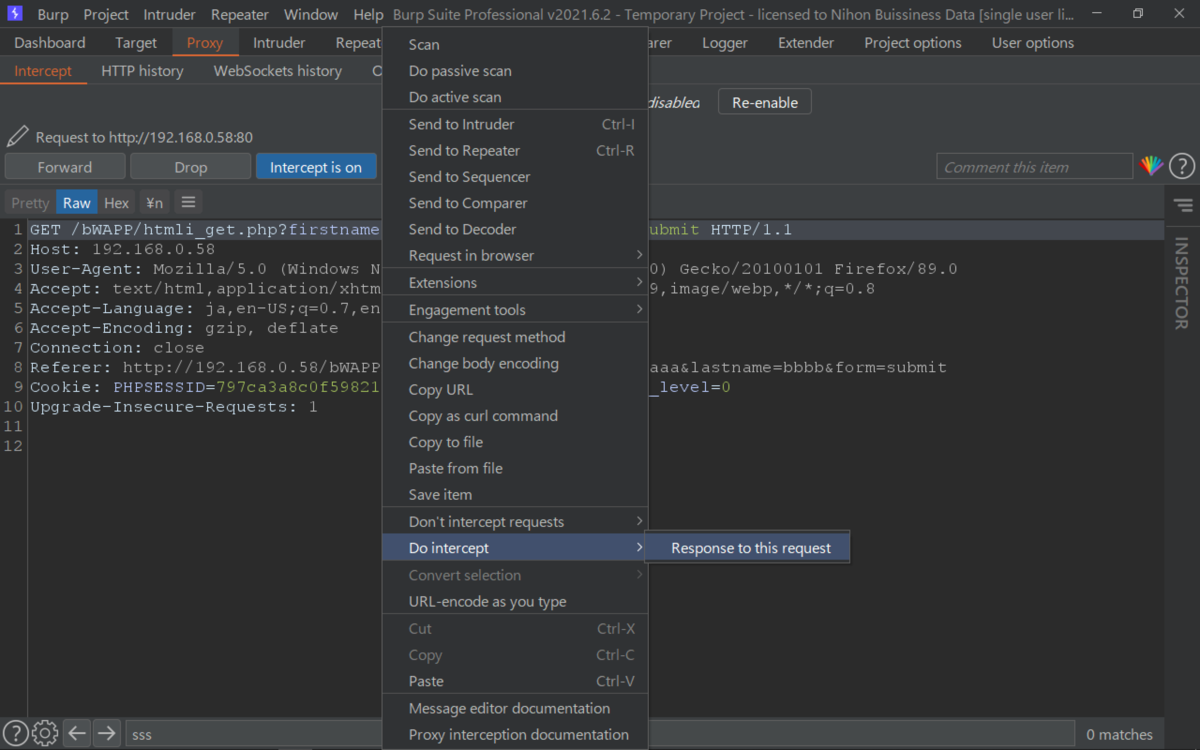Click the Drop button
The image size is (1200, 750).
click(x=190, y=167)
